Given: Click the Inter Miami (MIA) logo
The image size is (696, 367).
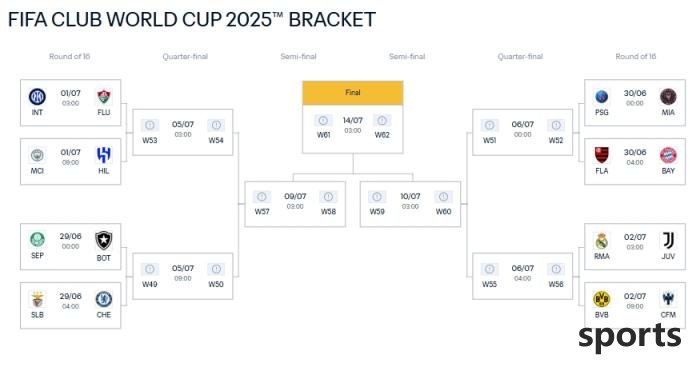Looking at the screenshot, I should pyautogui.click(x=668, y=96).
